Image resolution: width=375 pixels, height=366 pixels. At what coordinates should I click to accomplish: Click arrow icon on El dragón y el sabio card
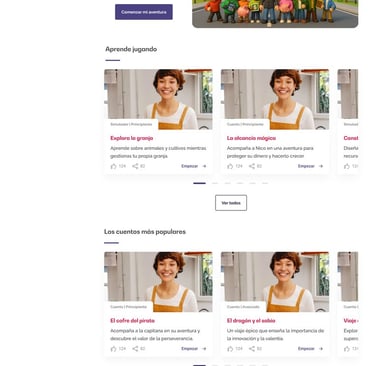click(321, 349)
